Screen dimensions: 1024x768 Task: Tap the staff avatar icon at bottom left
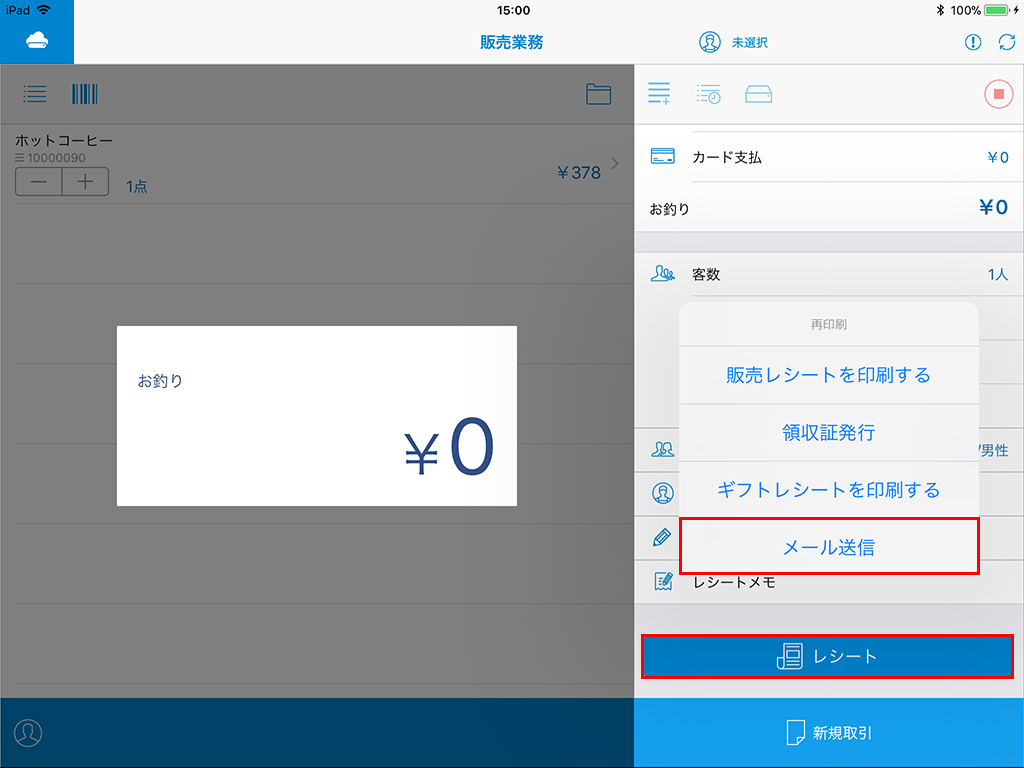tap(28, 733)
